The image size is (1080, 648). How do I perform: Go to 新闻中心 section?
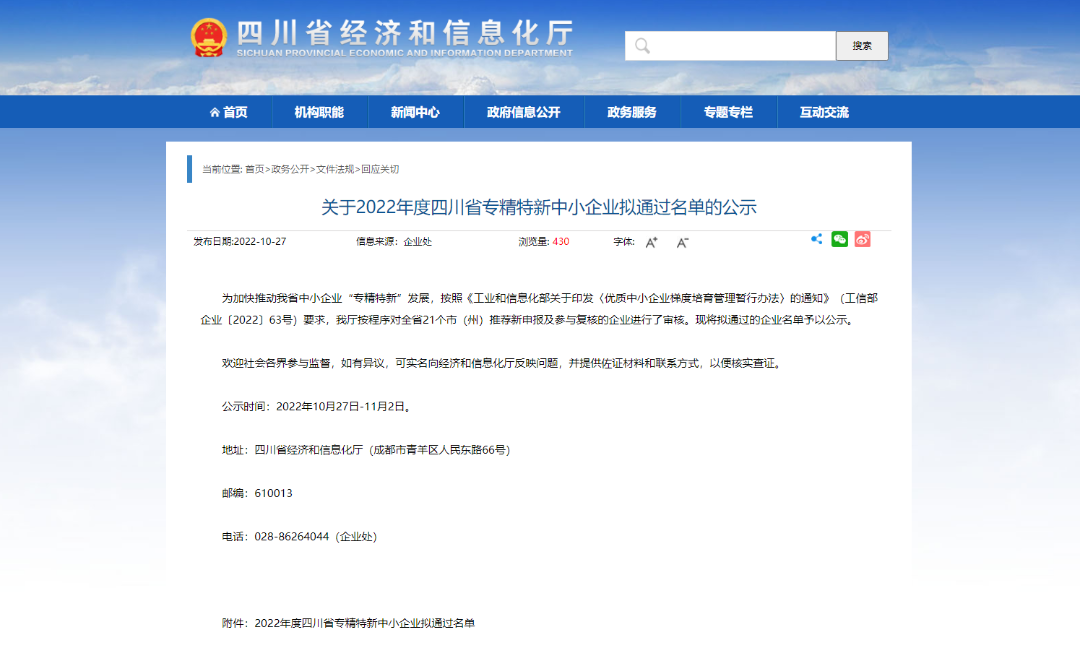point(415,112)
